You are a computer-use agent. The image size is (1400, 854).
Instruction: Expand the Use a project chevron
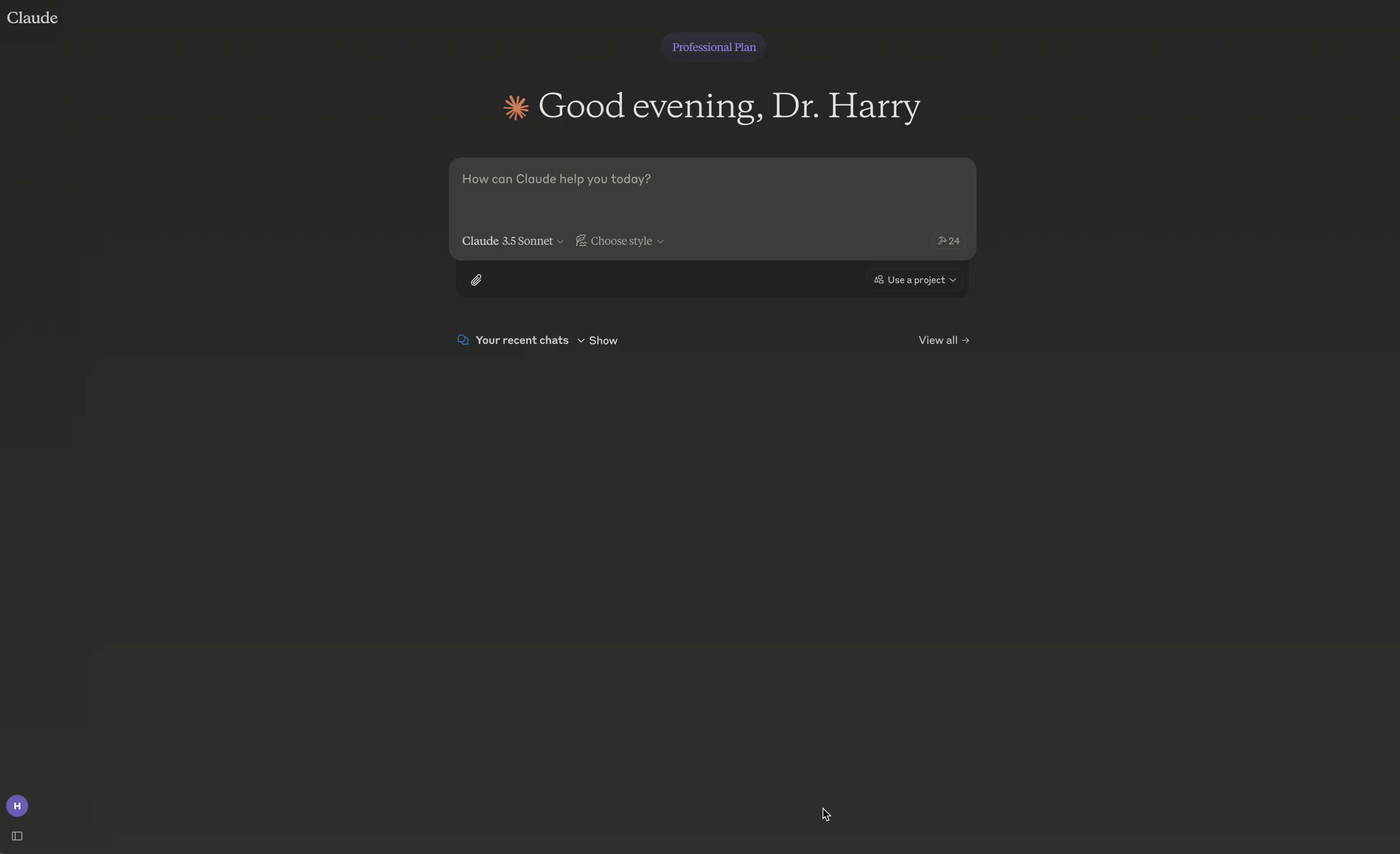click(x=953, y=280)
